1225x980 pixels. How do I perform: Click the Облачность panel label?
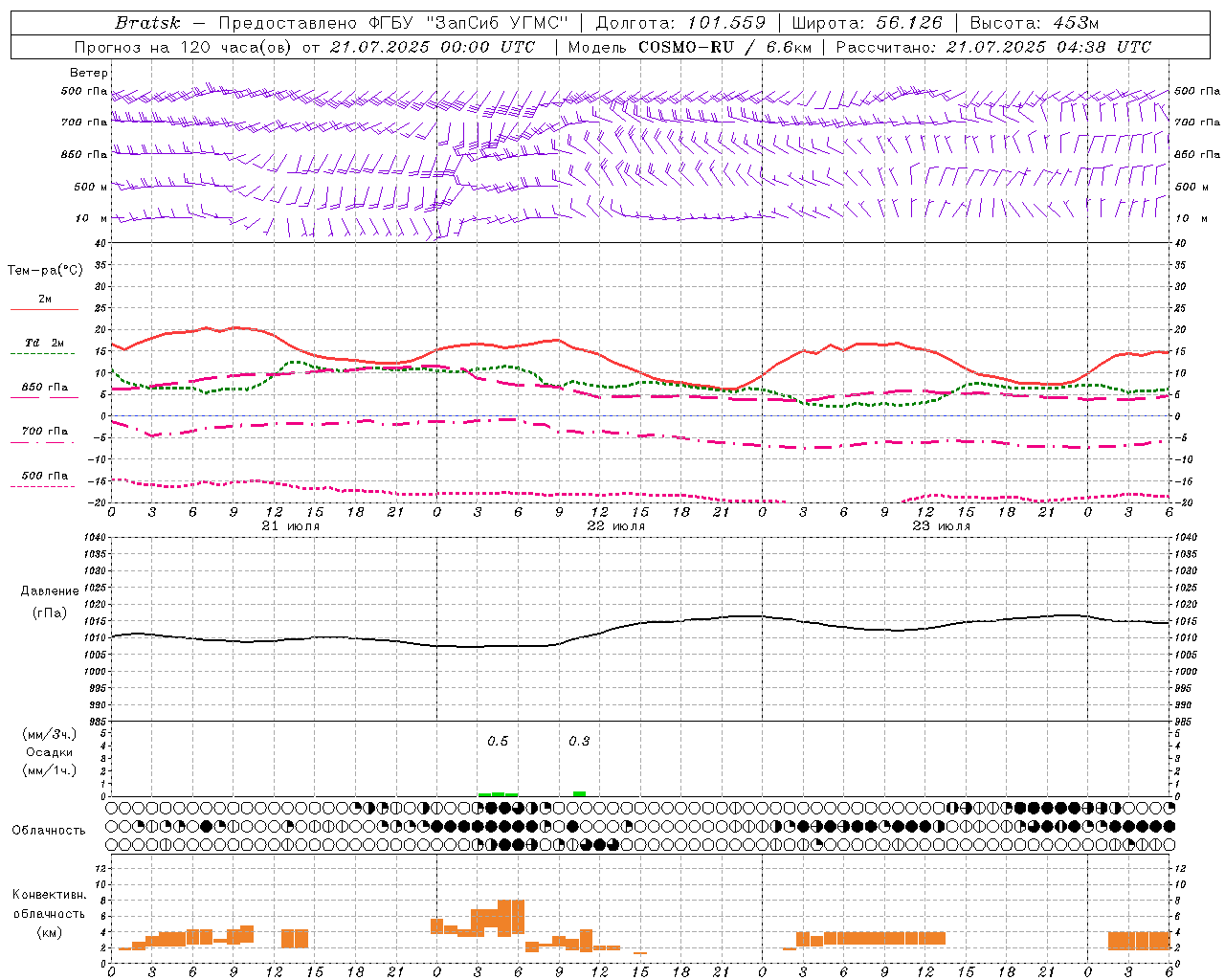[x=49, y=830]
